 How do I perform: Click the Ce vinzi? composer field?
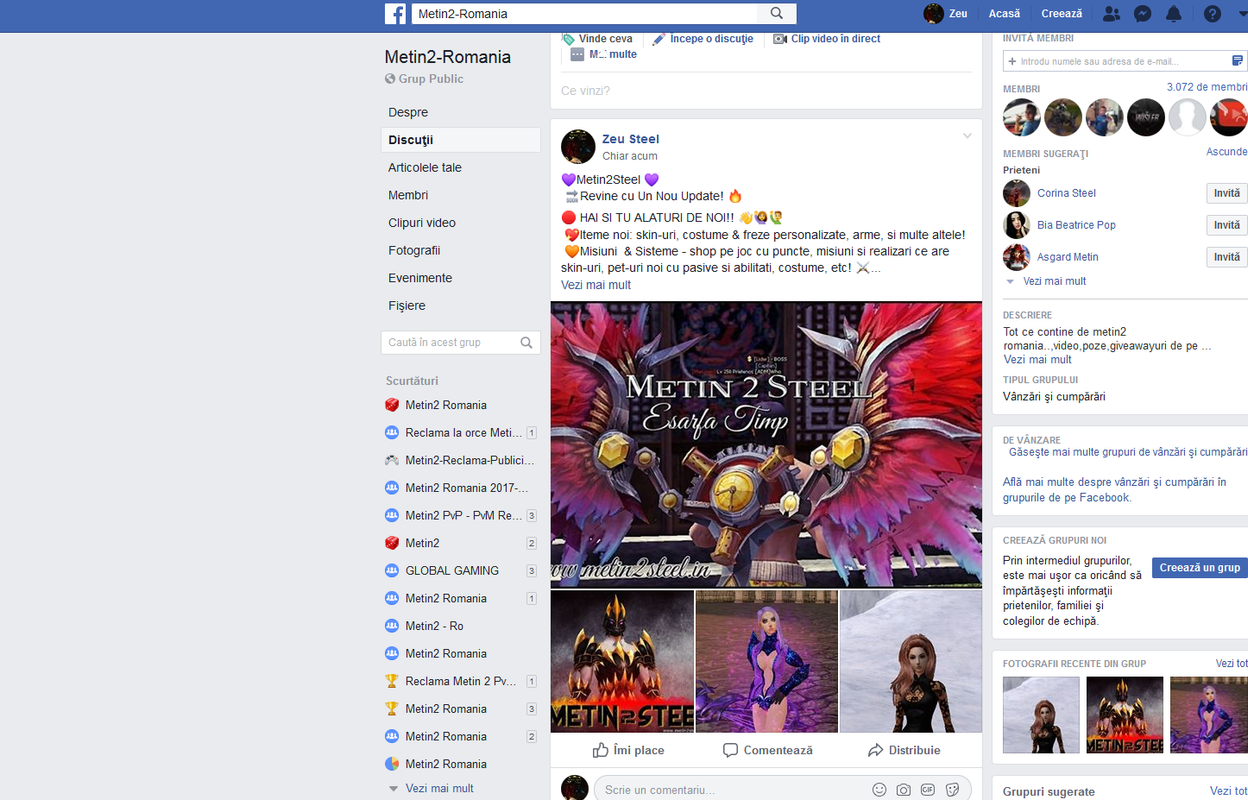click(x=766, y=91)
